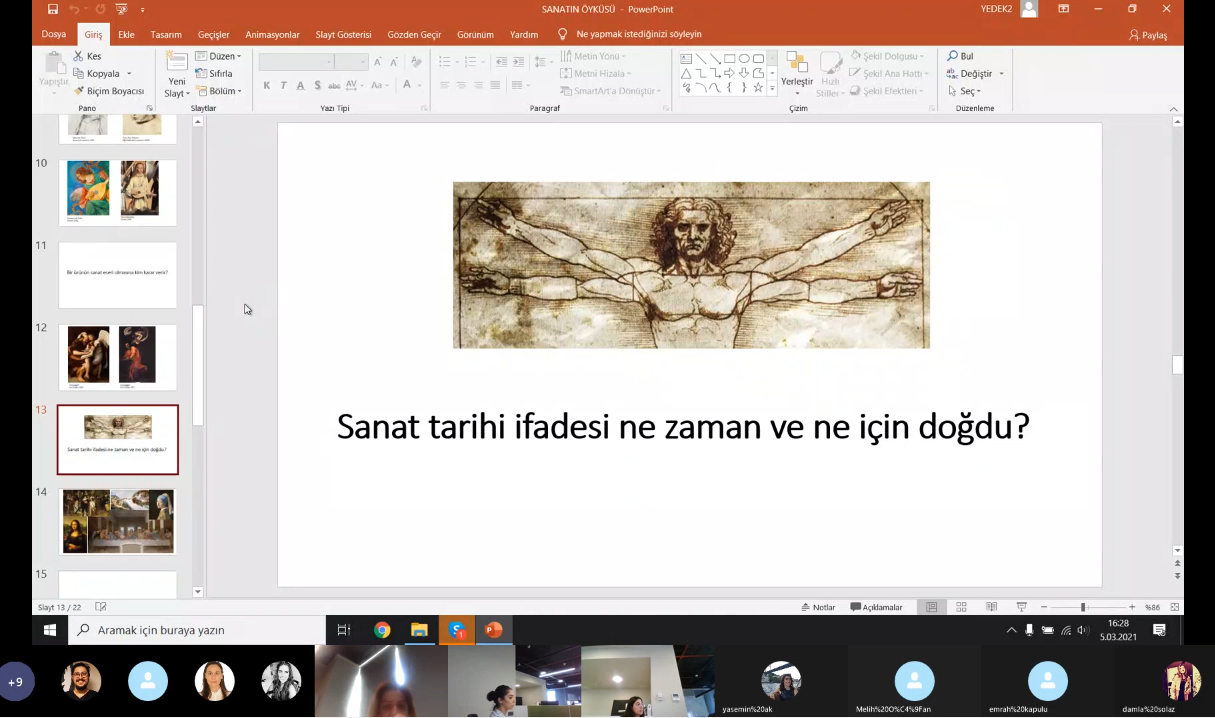The image size is (1215, 718).
Task: Click the slide panel vertical scrollbar thumb
Action: pos(197,365)
